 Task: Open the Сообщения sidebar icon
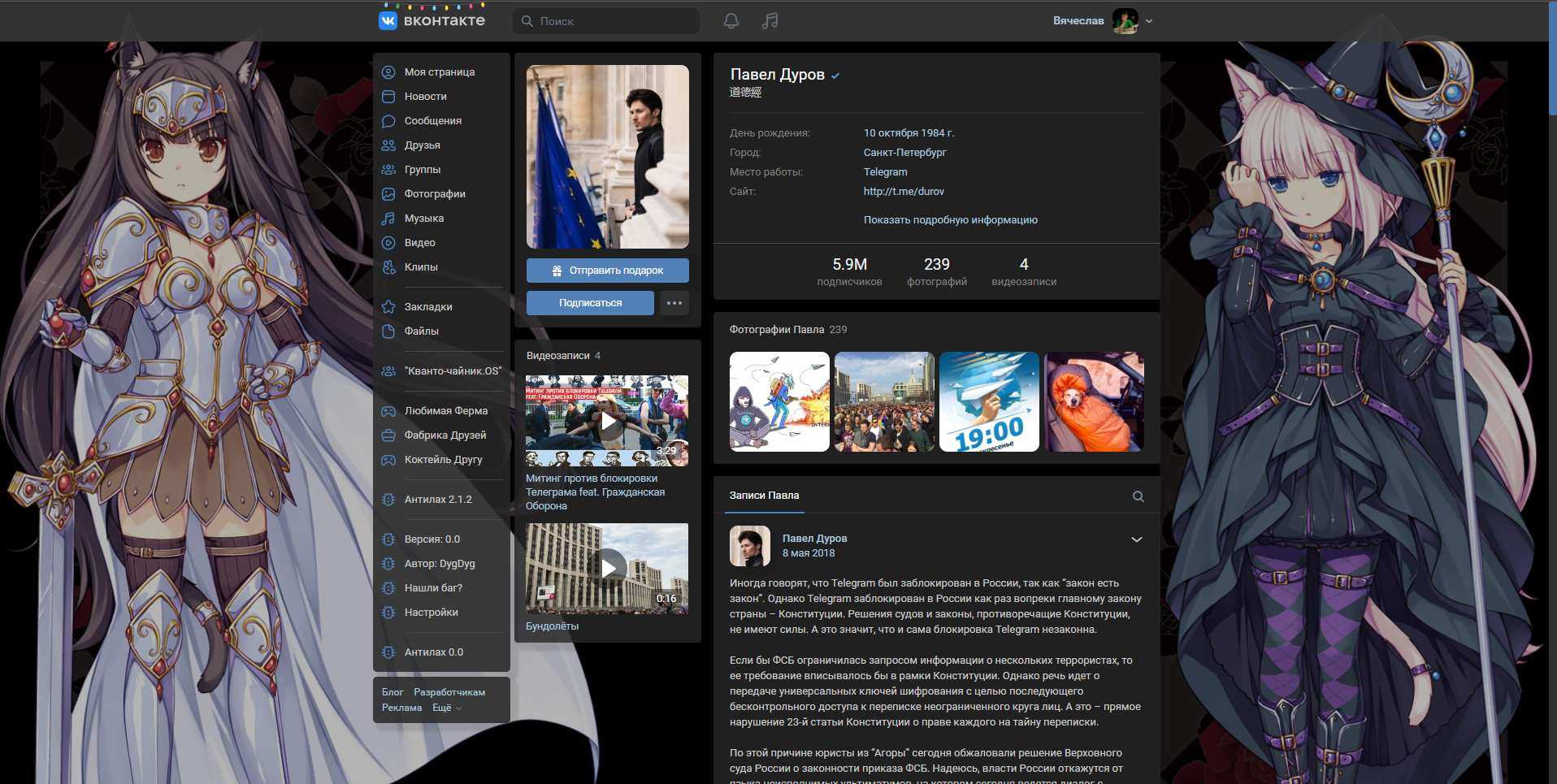[x=388, y=121]
